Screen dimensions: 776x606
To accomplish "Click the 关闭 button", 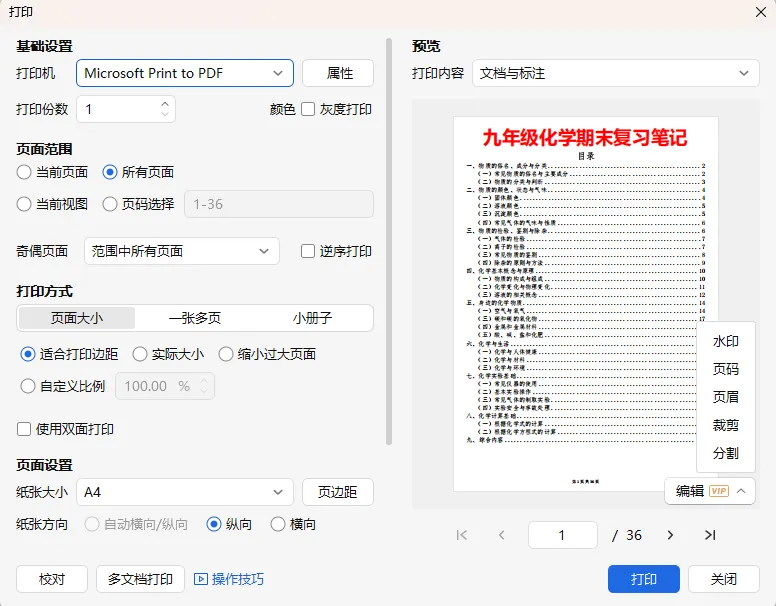I will pyautogui.click(x=724, y=579).
